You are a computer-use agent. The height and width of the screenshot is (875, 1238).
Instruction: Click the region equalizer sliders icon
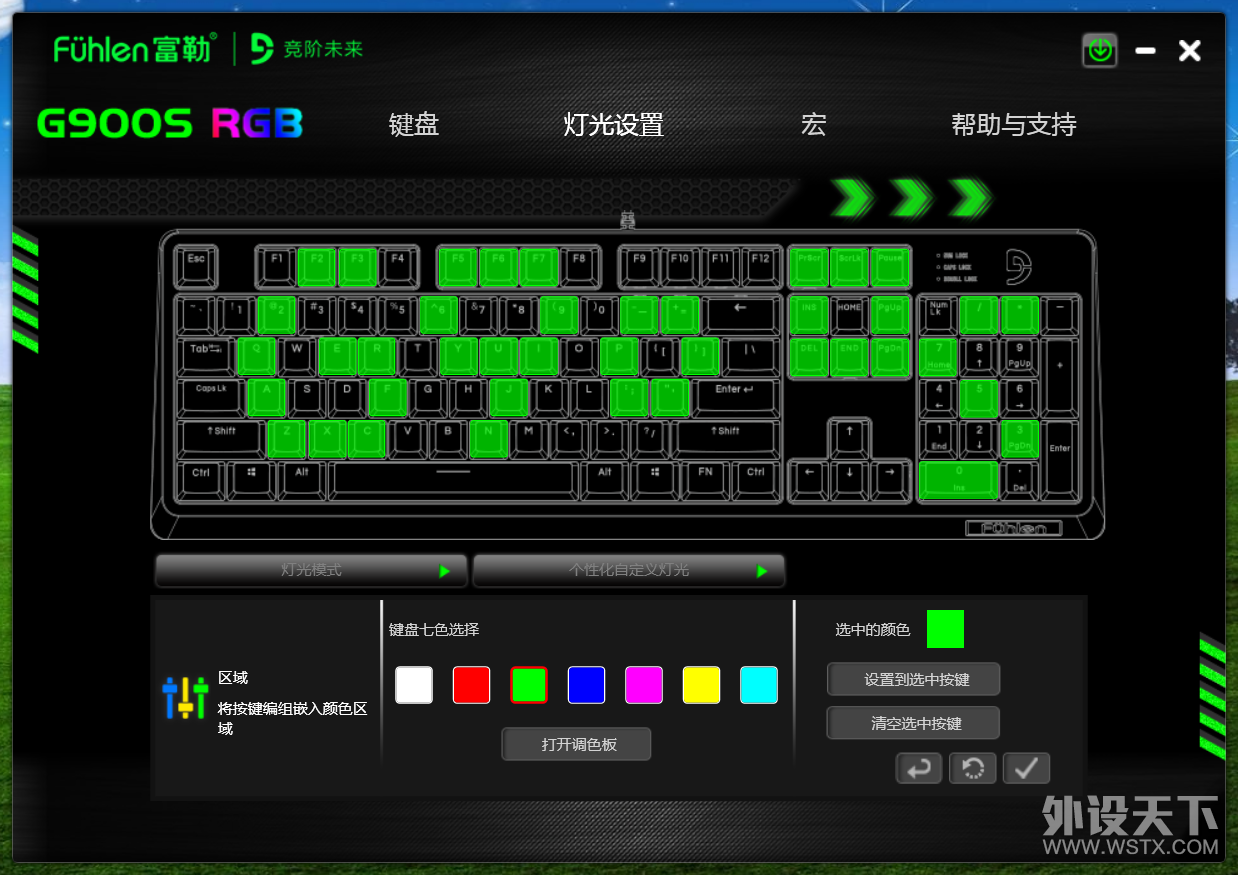pyautogui.click(x=185, y=697)
